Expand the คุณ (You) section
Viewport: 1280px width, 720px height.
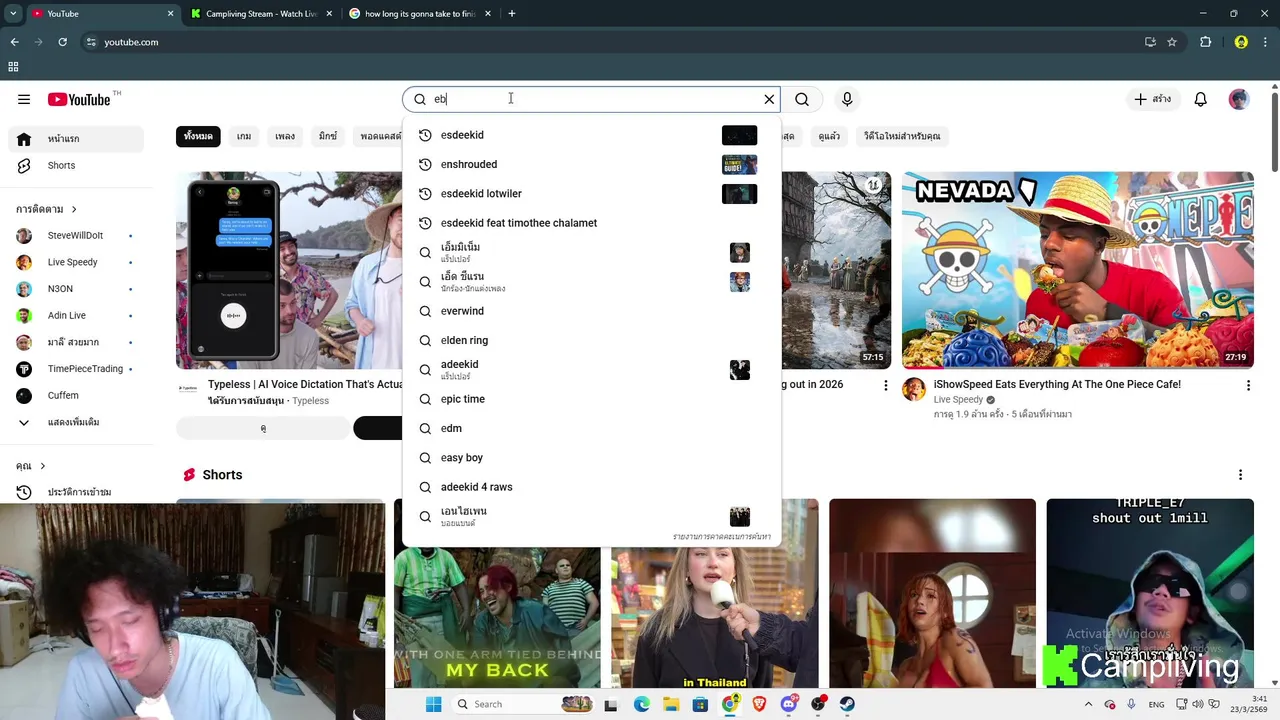coord(31,466)
